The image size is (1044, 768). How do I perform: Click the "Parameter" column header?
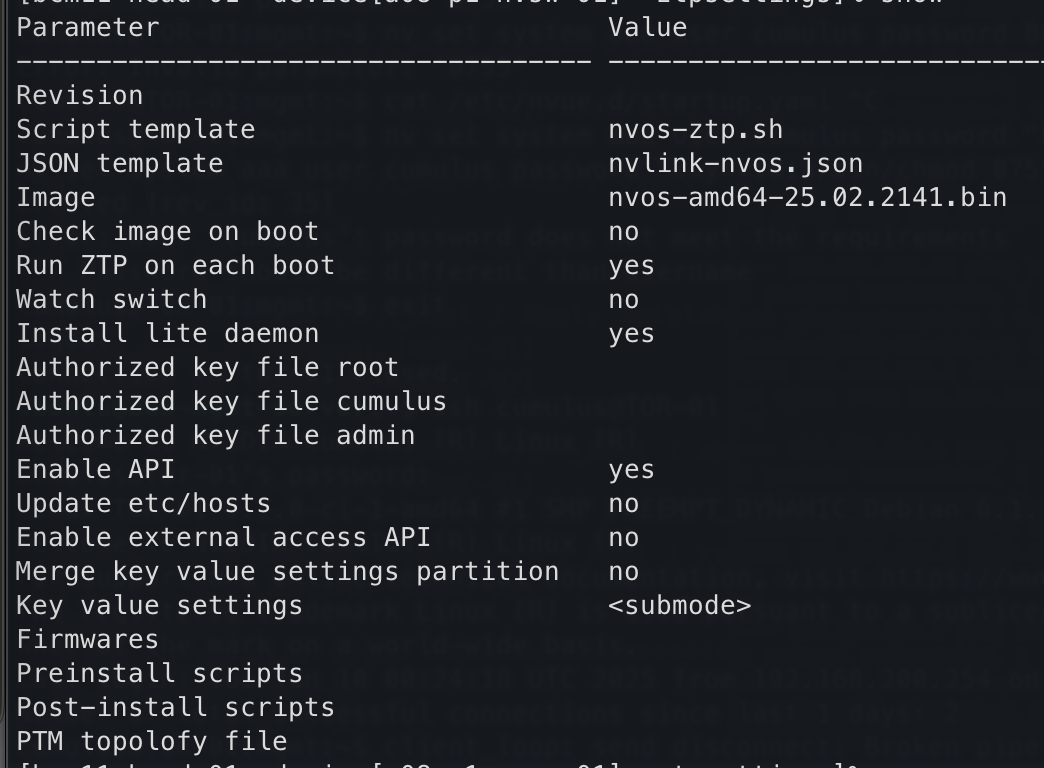click(x=88, y=28)
